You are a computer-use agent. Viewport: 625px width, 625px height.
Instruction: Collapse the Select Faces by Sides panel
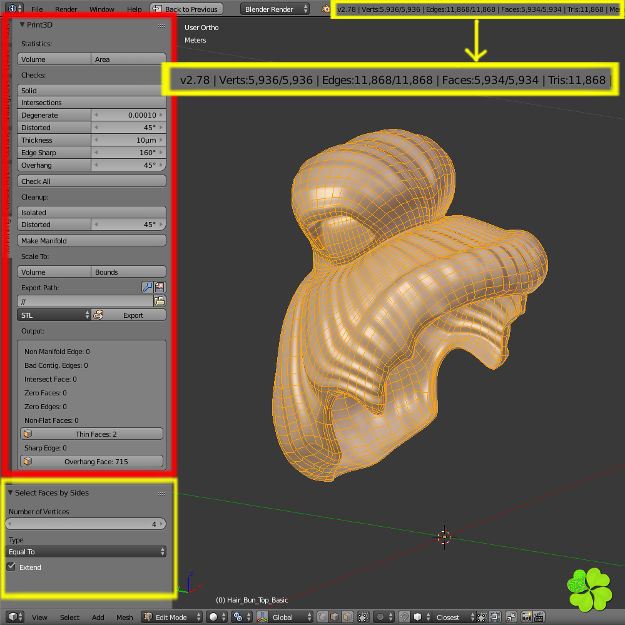10,493
